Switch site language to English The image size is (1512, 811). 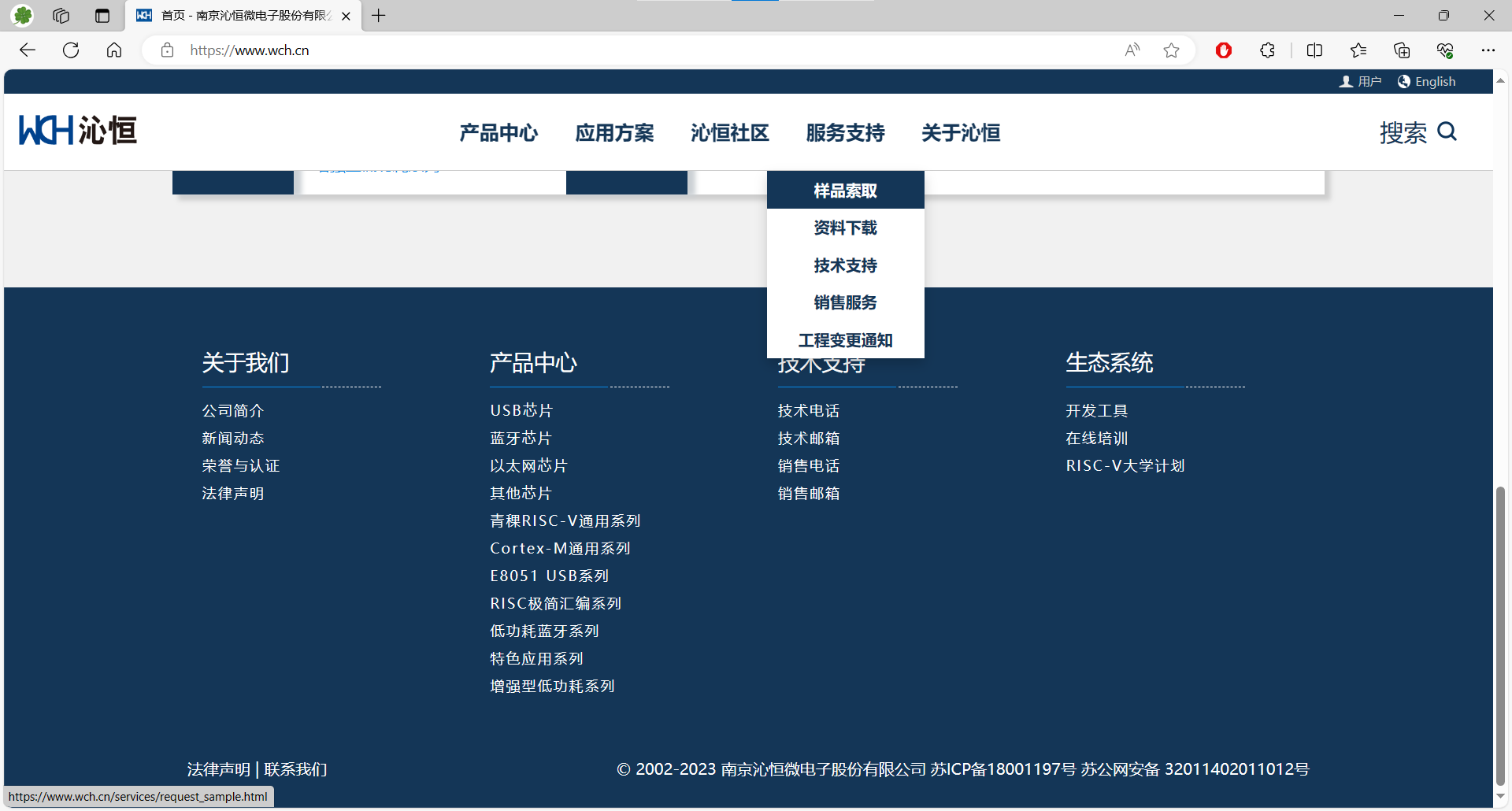click(1427, 82)
